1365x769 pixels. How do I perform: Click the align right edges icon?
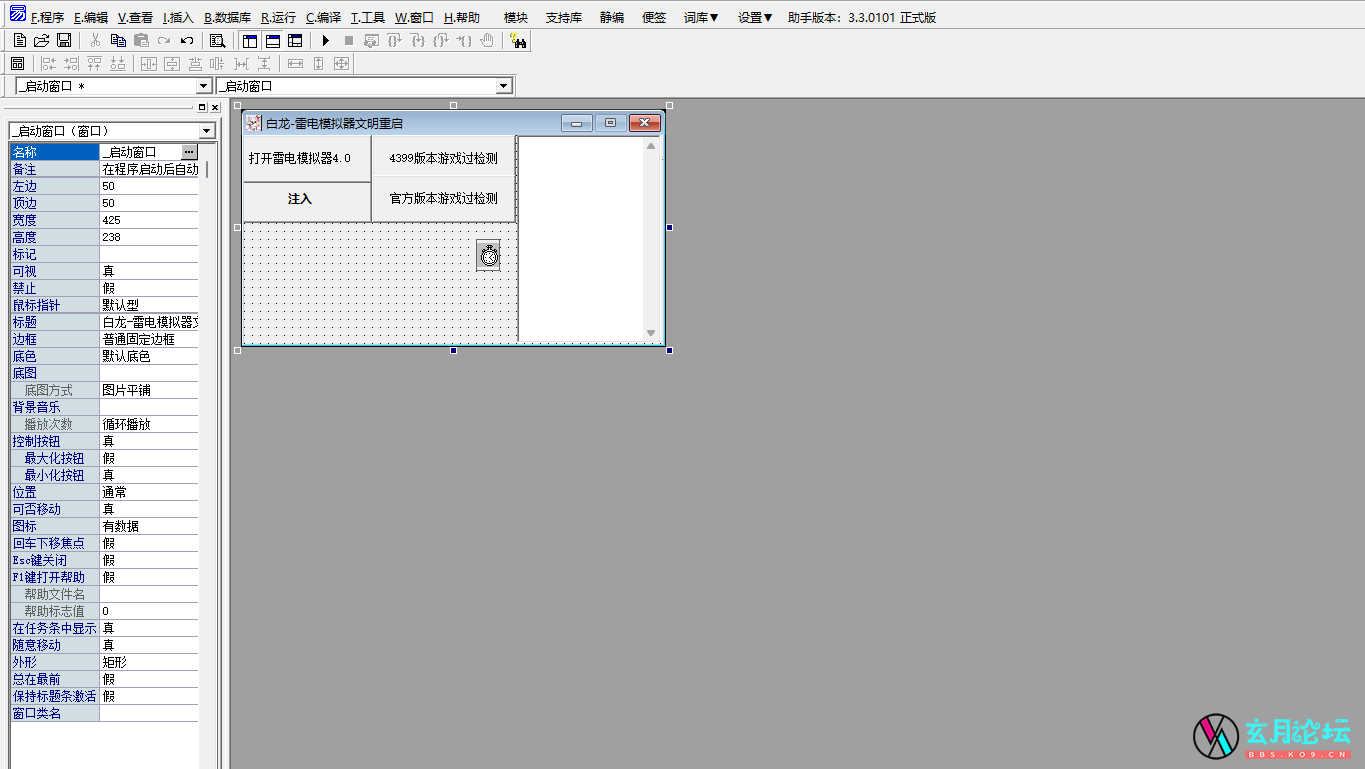(x=71, y=64)
